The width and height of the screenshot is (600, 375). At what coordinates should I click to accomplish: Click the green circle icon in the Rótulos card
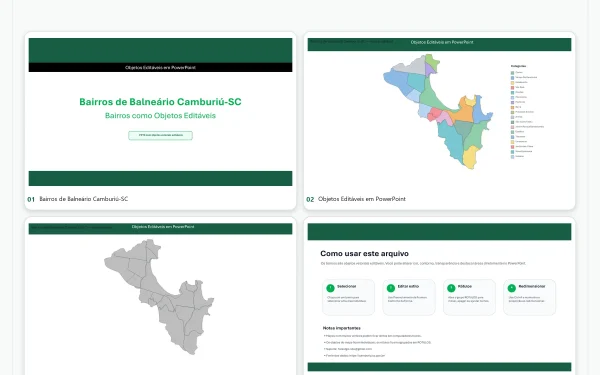click(x=451, y=288)
